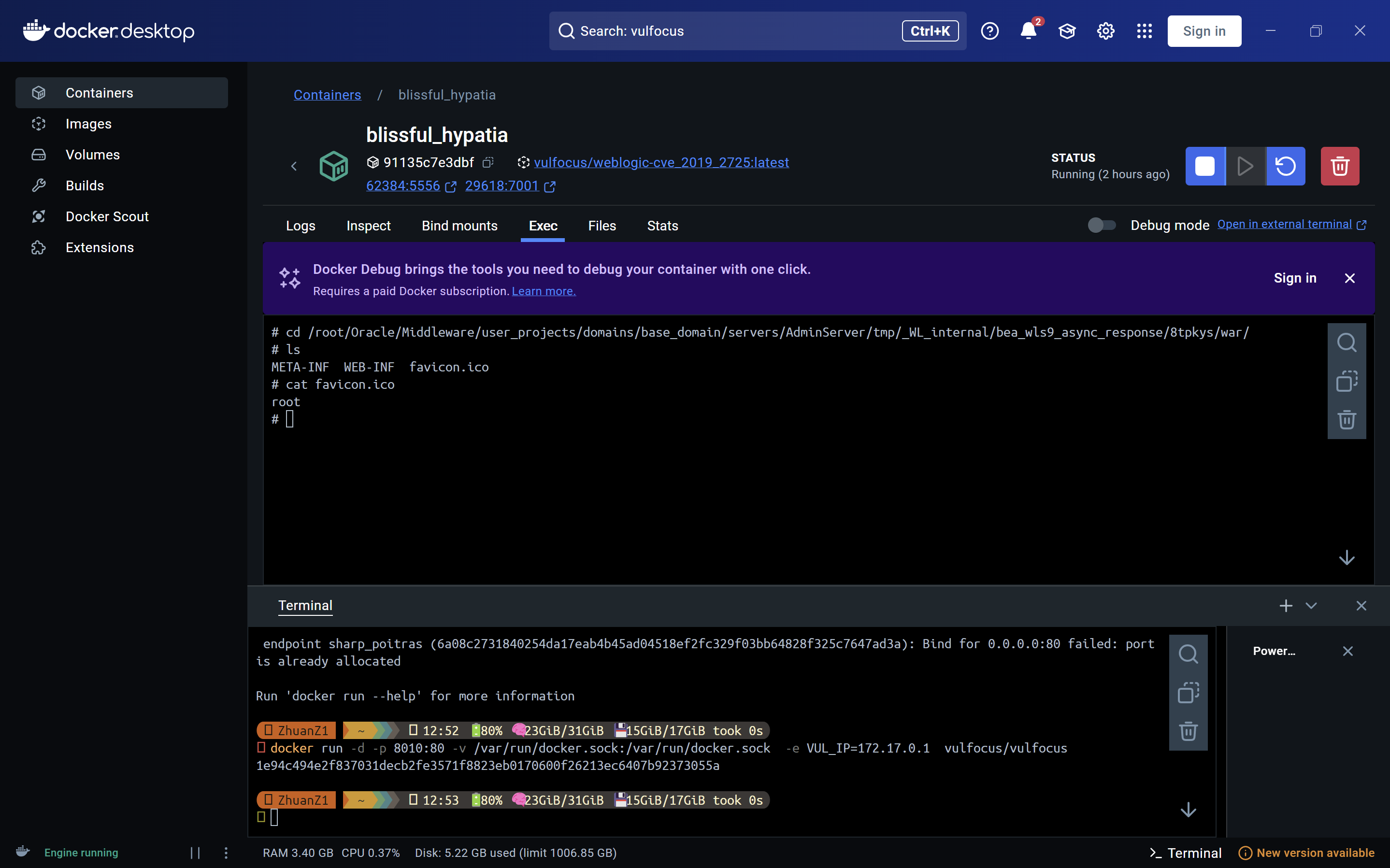This screenshot has width=1390, height=868.
Task: Search in the bottom terminal output
Action: (1189, 654)
